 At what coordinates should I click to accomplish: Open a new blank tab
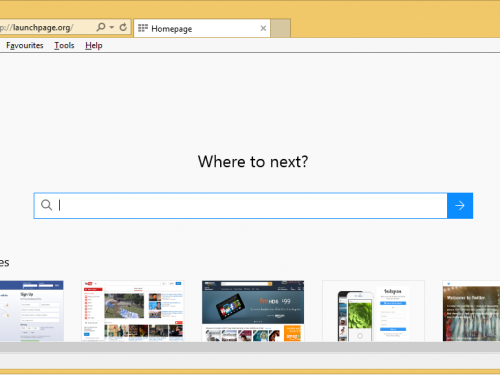click(280, 28)
